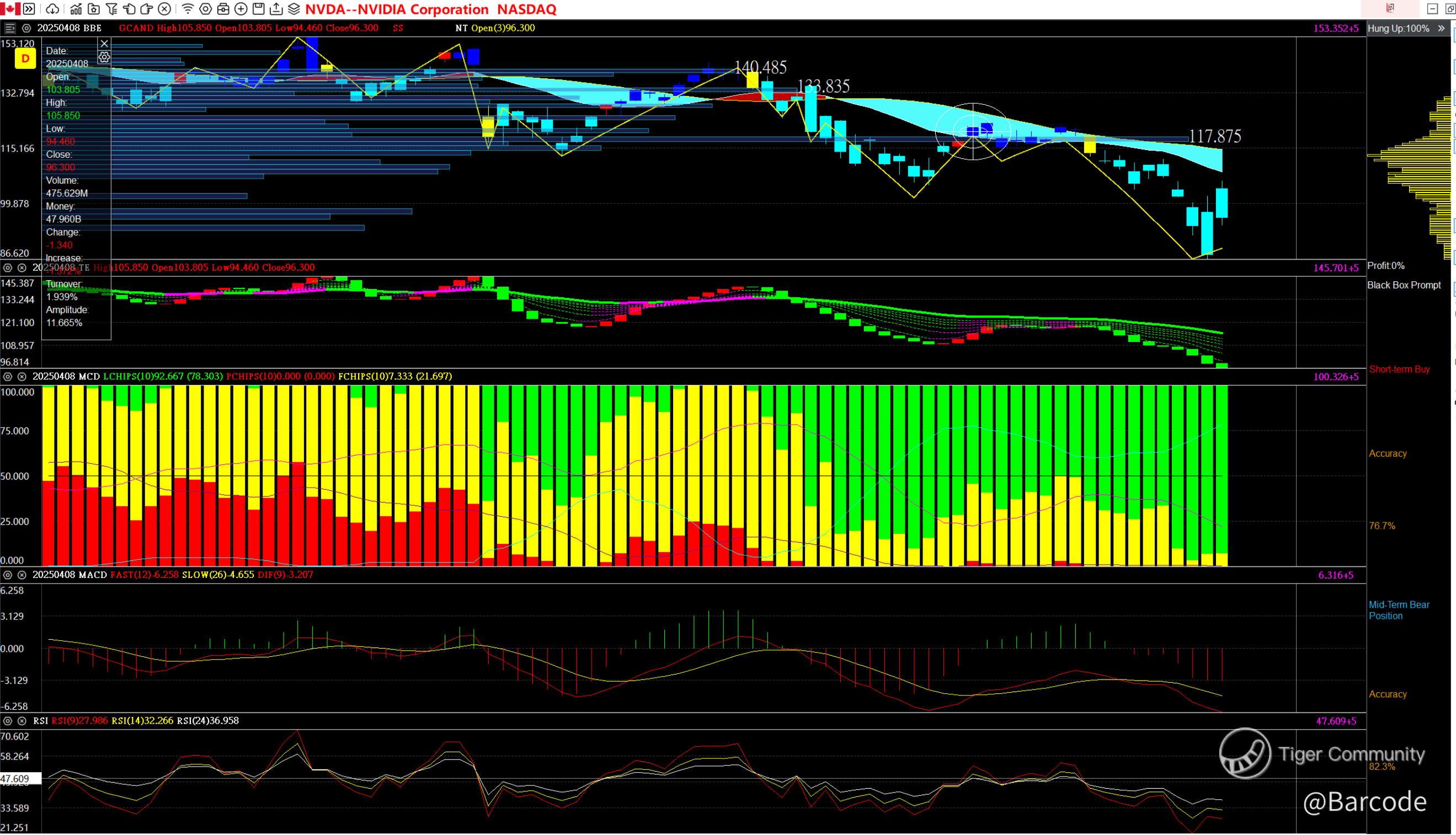Expand the Hung Up panel chevrons
This screenshot has height=835, width=1456.
tap(1441, 28)
